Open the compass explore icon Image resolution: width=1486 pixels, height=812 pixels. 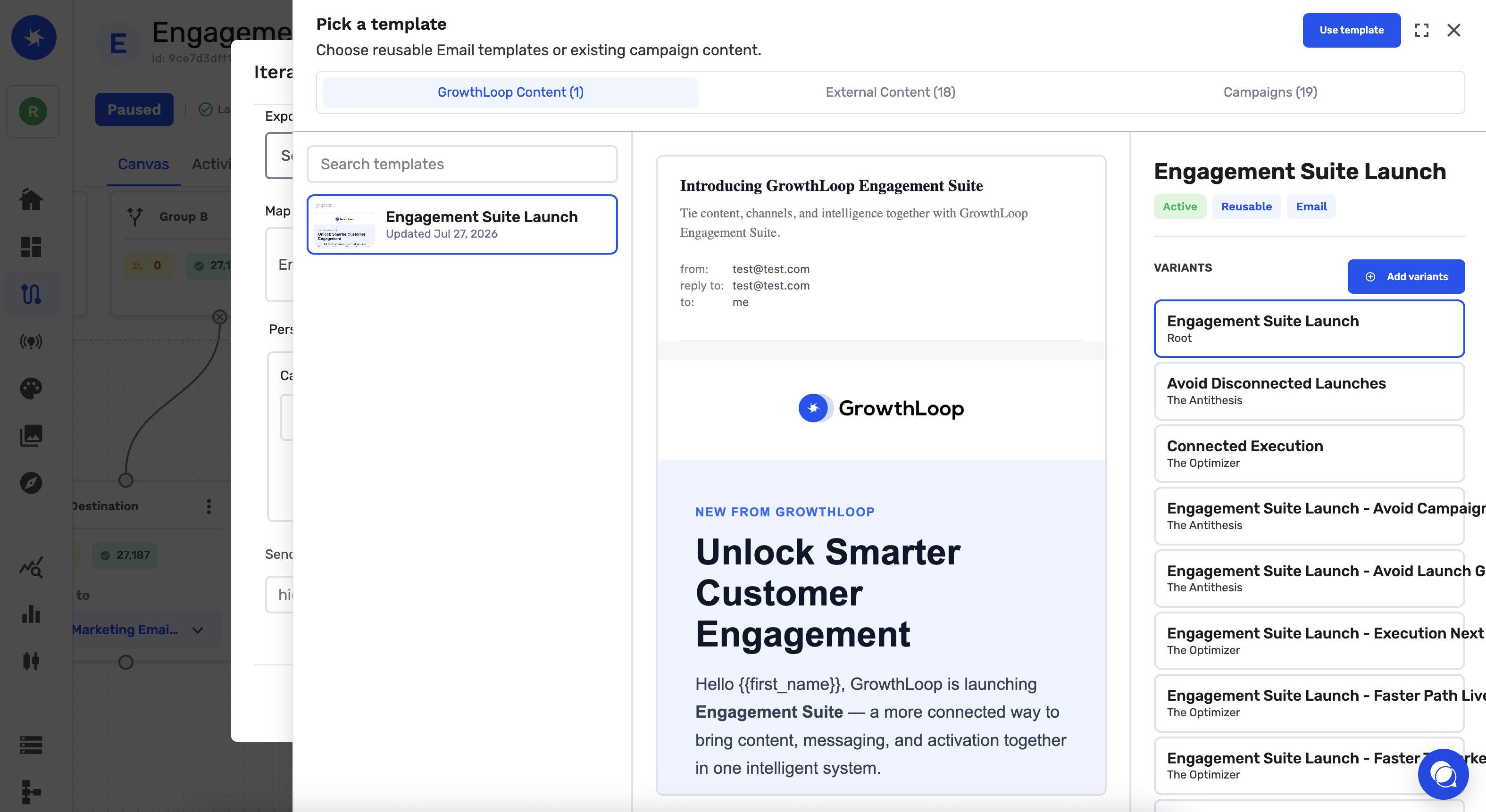tap(31, 483)
